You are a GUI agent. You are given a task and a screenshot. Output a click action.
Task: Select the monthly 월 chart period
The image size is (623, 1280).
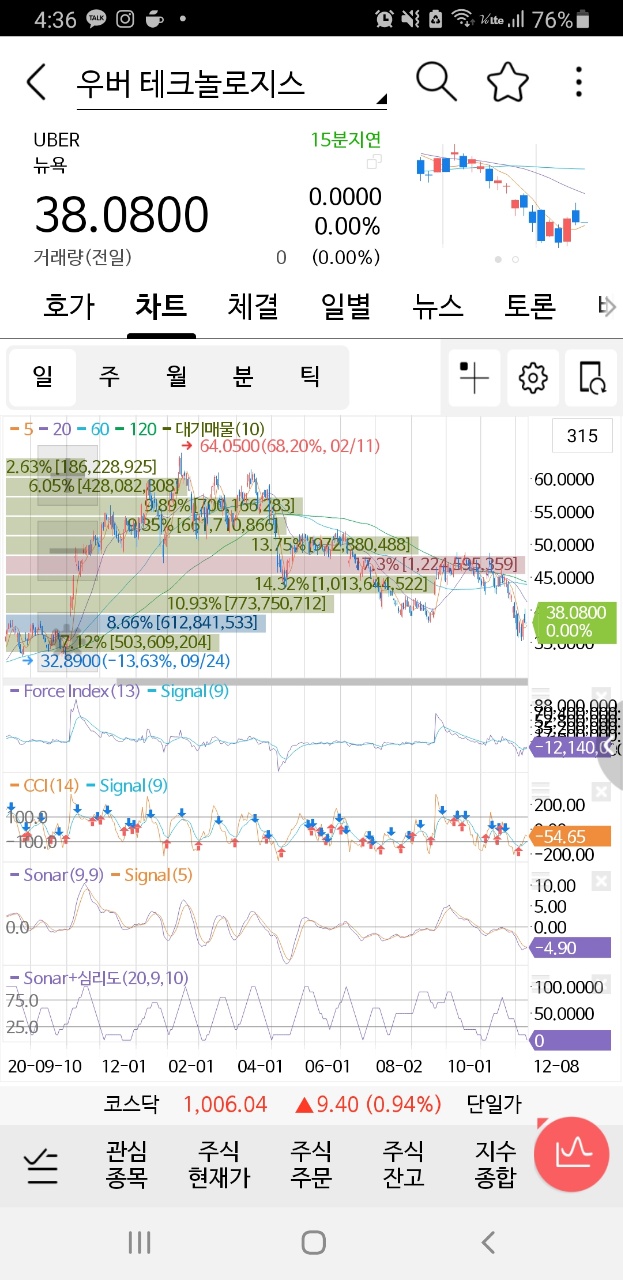pyautogui.click(x=176, y=377)
